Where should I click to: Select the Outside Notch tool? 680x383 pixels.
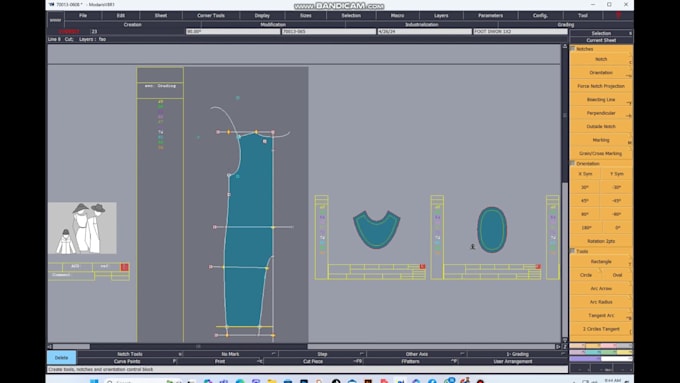601,126
